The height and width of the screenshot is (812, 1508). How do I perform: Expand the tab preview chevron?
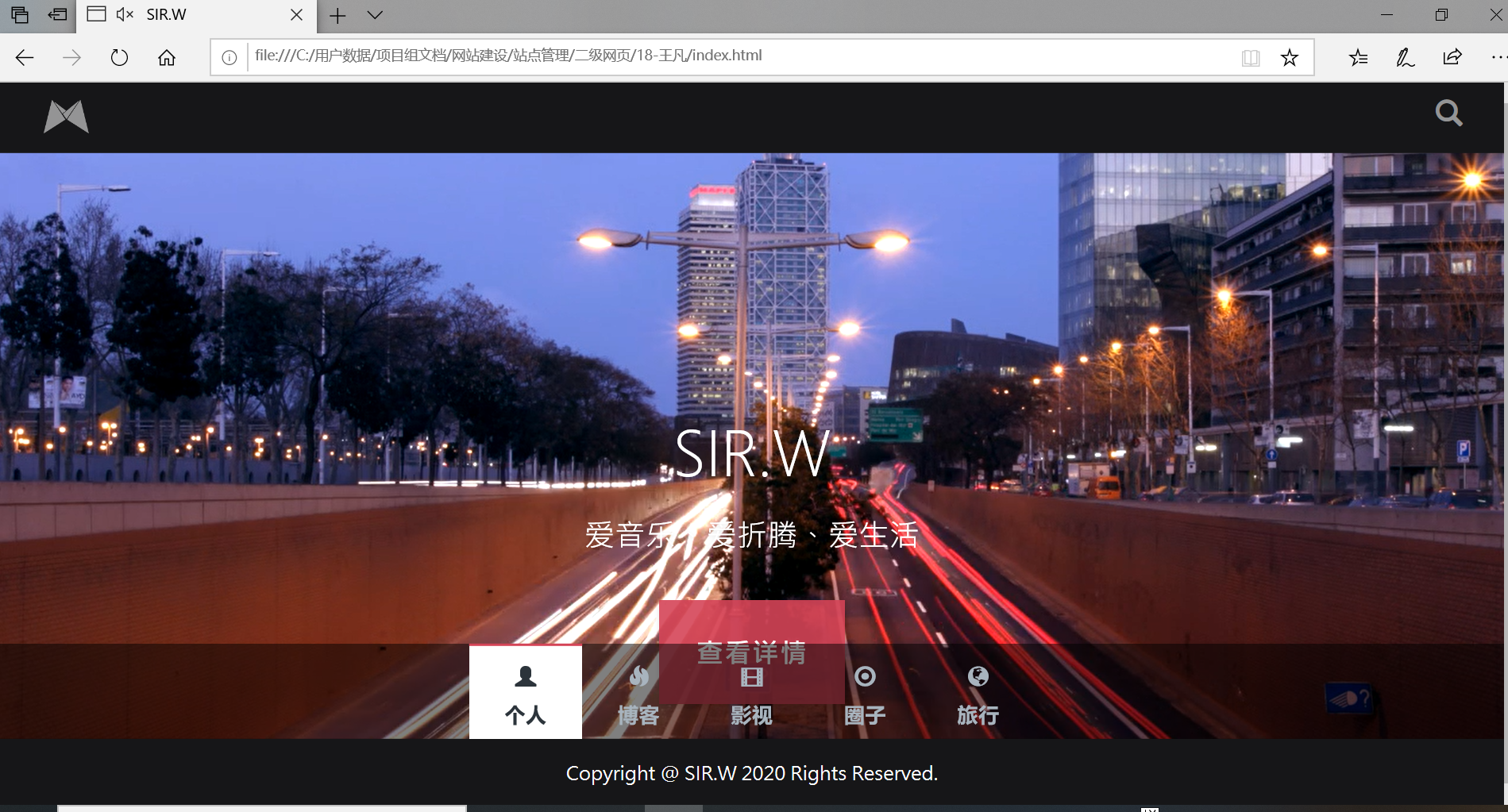point(376,15)
